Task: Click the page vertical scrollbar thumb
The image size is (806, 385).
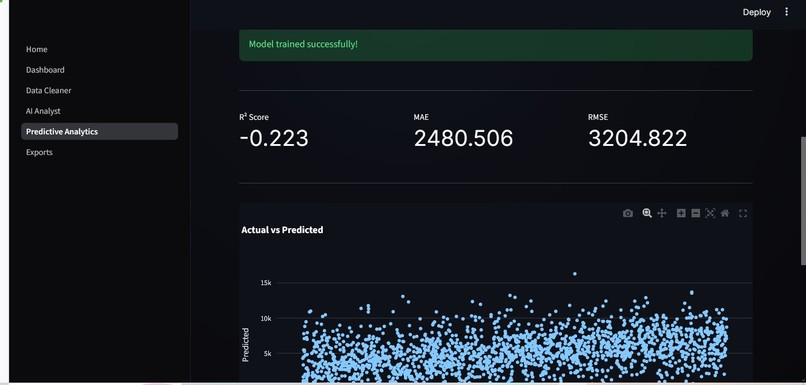Action: coord(803,200)
